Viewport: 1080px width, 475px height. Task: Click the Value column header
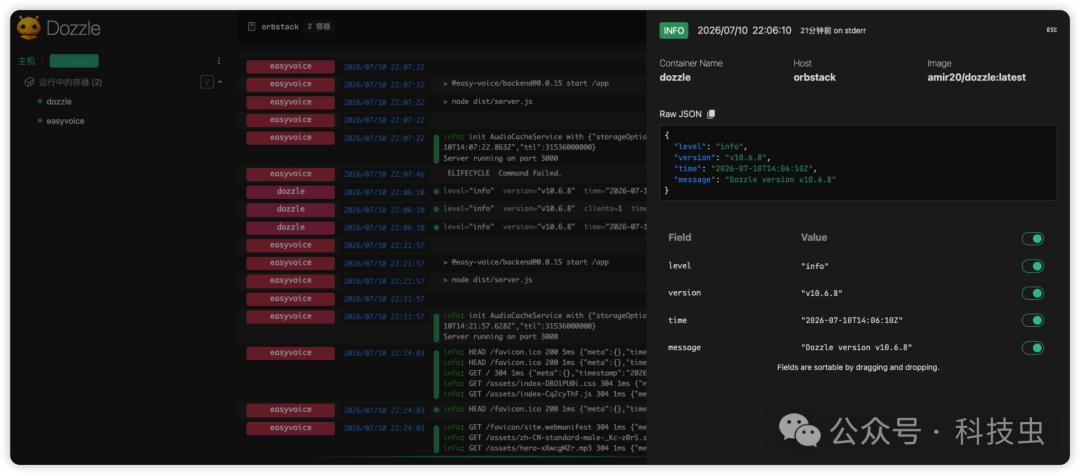click(x=814, y=238)
